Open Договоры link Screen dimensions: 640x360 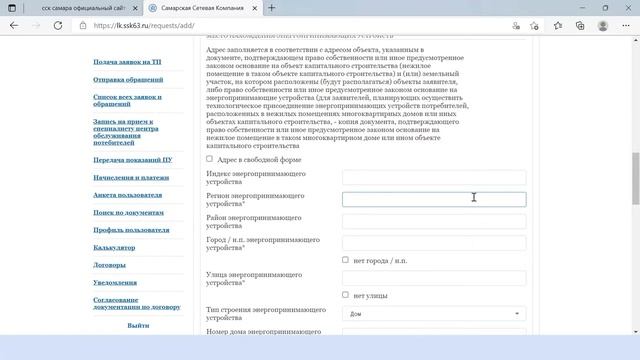(109, 265)
